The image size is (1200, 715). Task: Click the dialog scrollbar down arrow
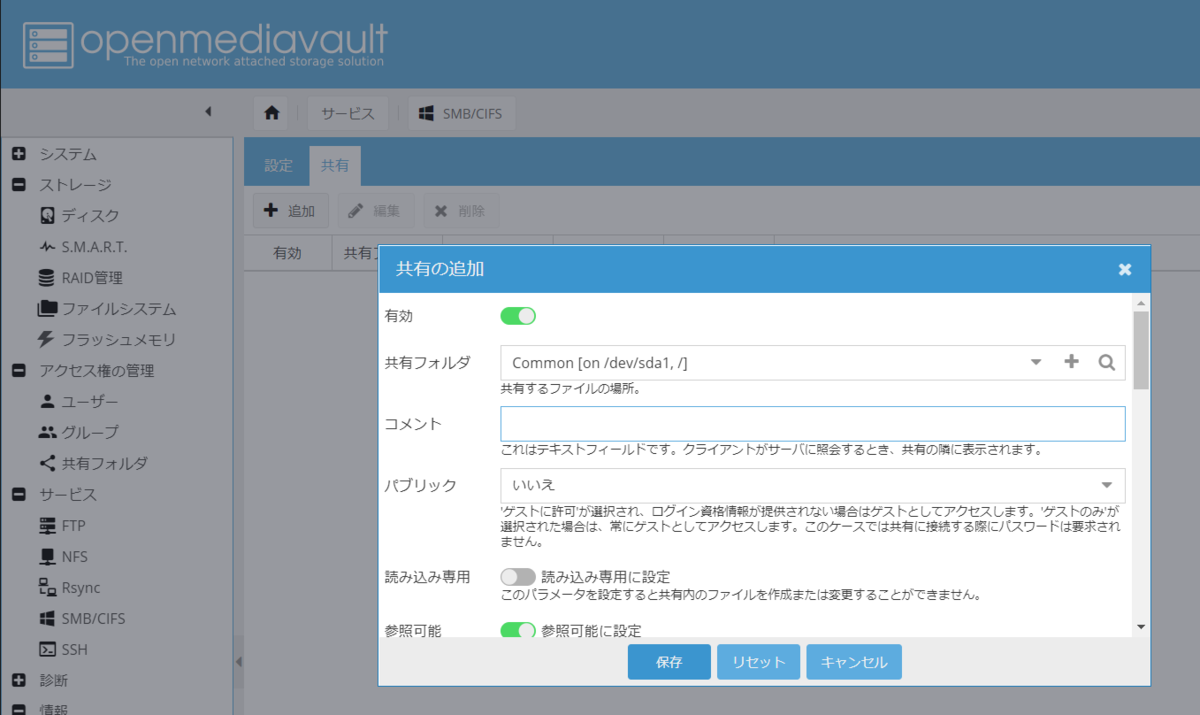(1141, 627)
